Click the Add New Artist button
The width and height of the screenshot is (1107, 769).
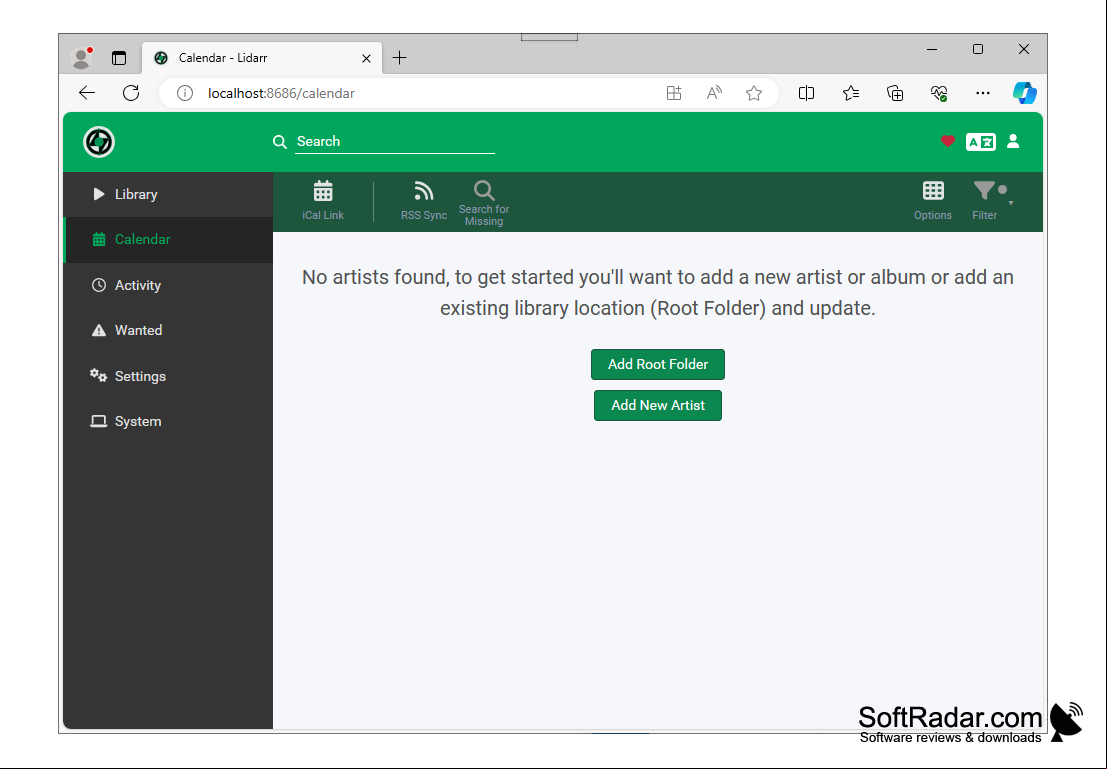657,405
